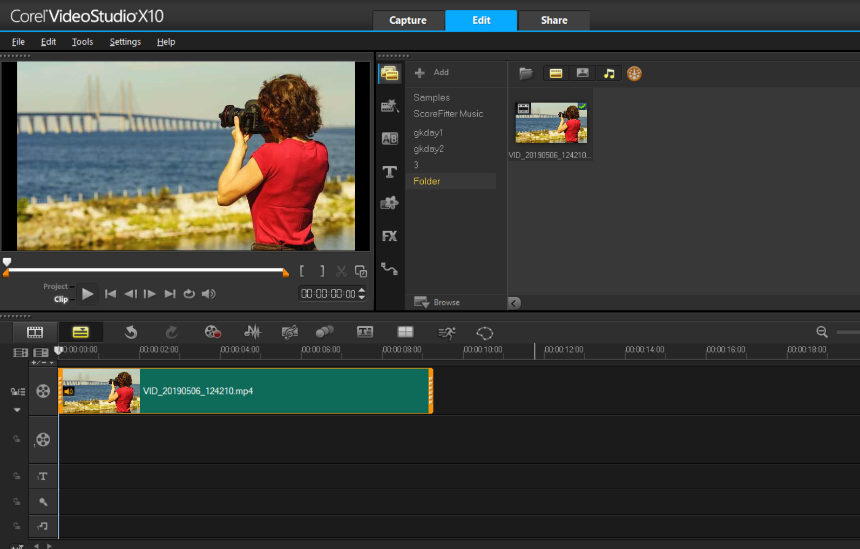Switch to the Capture tab
Screen dimensions: 860x549
pos(408,20)
